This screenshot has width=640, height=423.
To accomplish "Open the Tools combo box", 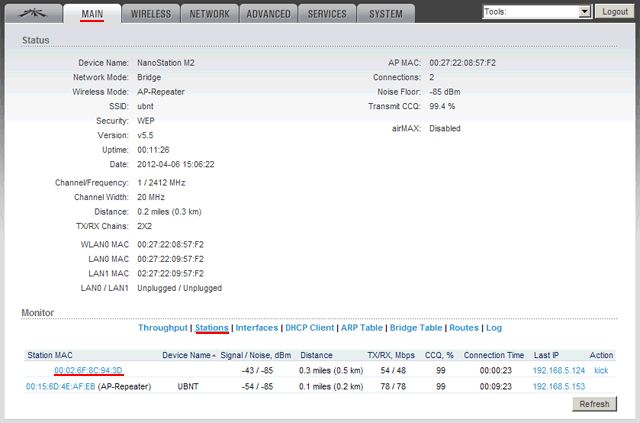I will [537, 11].
